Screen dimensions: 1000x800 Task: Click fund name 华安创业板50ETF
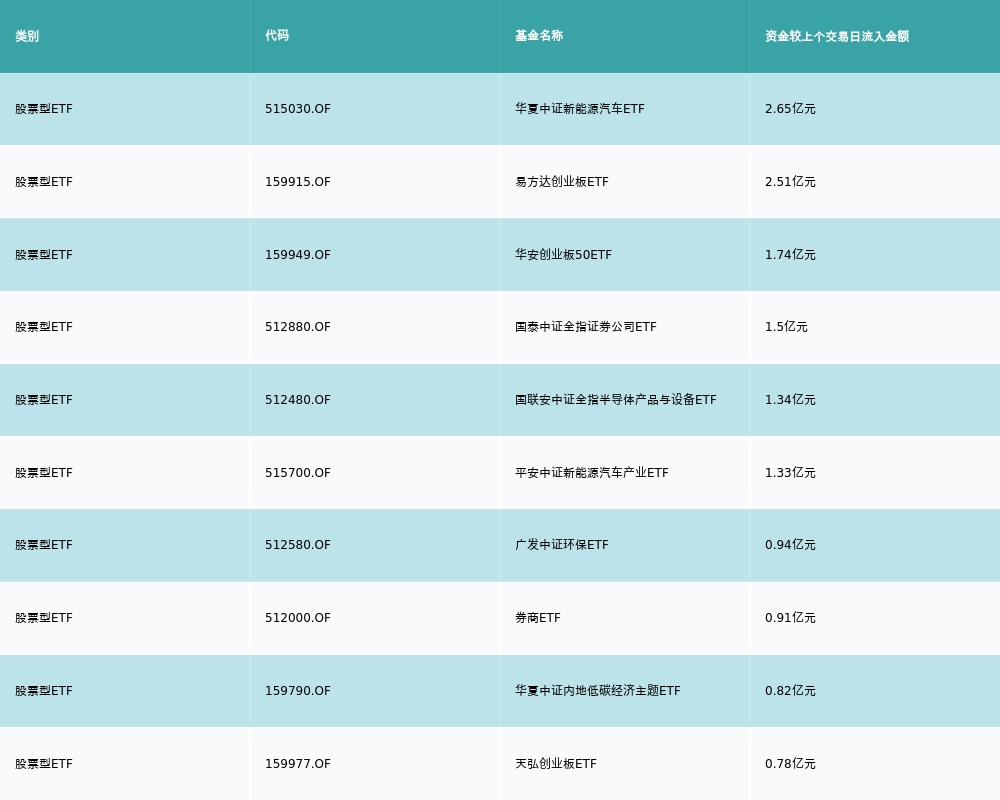(x=563, y=255)
